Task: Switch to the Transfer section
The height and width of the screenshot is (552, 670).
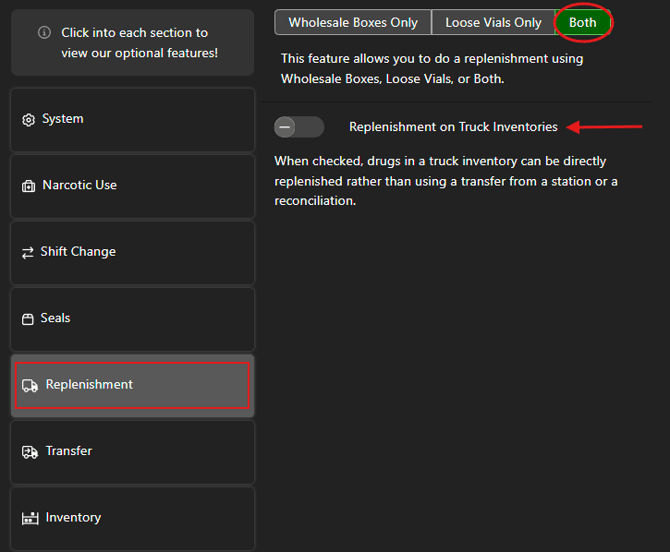Action: coord(132,452)
